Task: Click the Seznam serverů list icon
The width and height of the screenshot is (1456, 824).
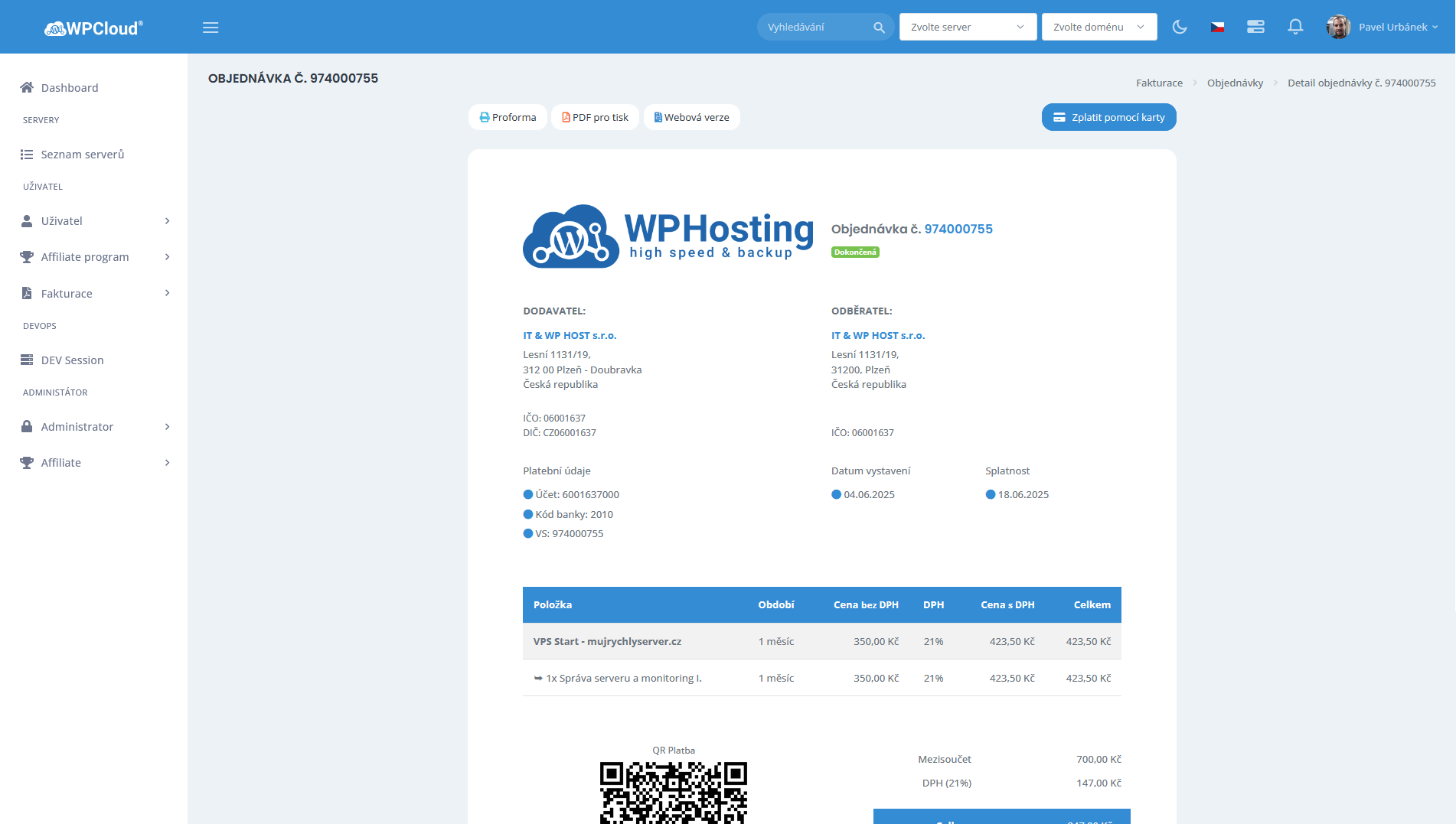Action: point(27,155)
